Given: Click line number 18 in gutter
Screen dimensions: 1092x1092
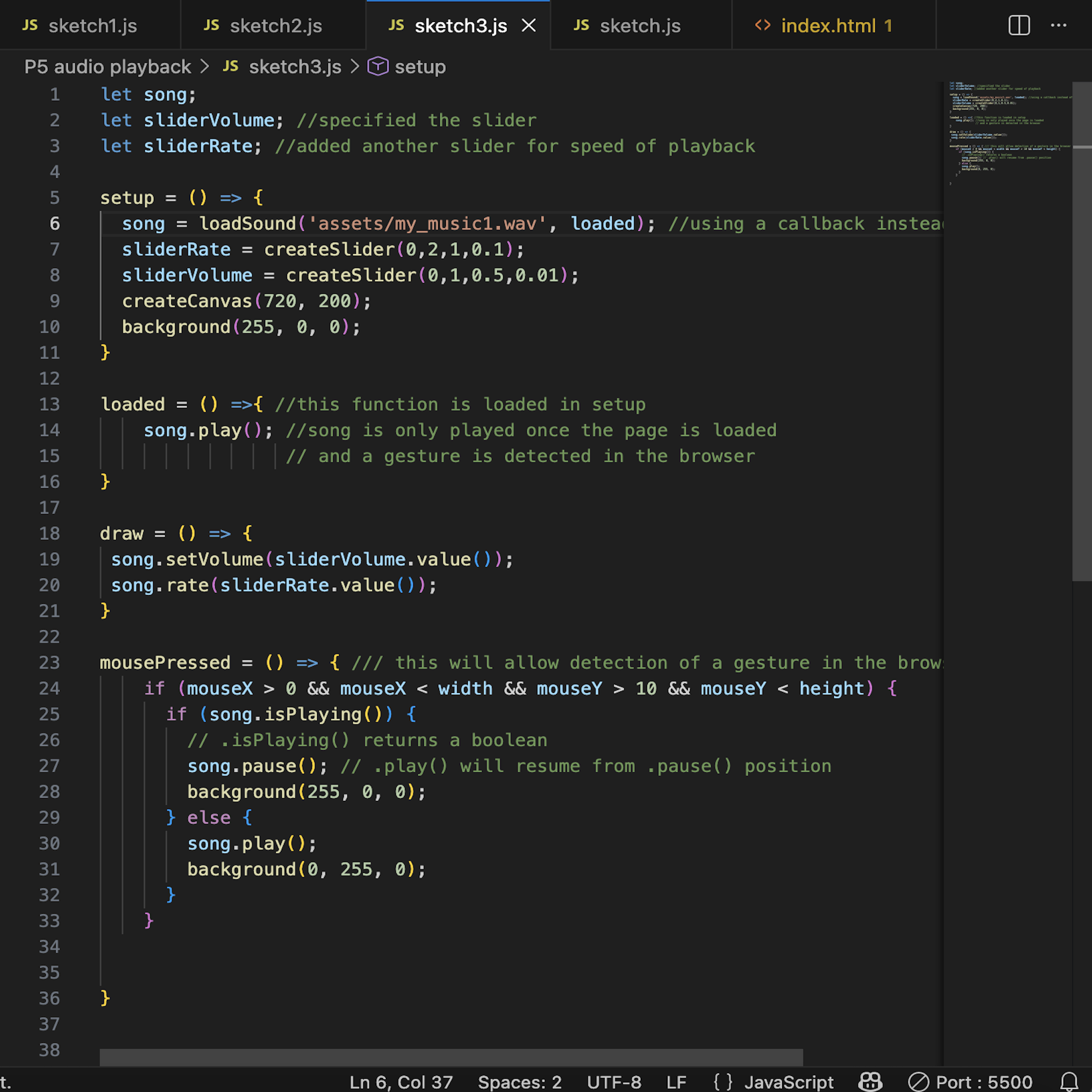Looking at the screenshot, I should click(x=49, y=533).
